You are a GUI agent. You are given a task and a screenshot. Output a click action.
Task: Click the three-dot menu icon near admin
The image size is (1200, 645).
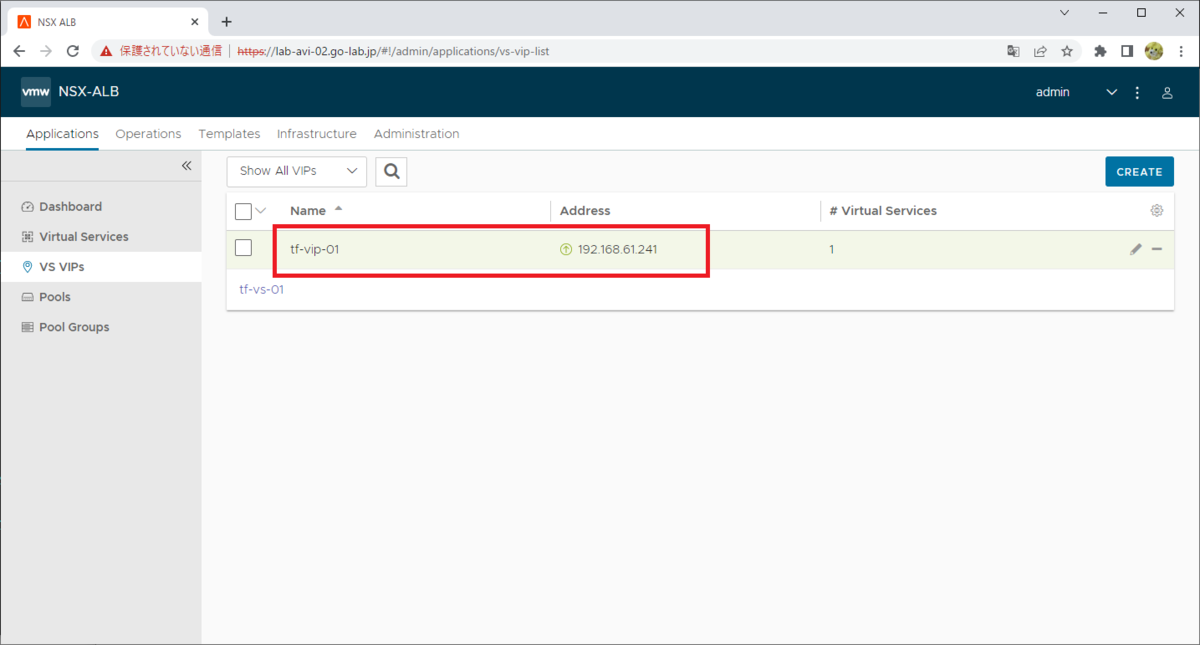point(1136,92)
